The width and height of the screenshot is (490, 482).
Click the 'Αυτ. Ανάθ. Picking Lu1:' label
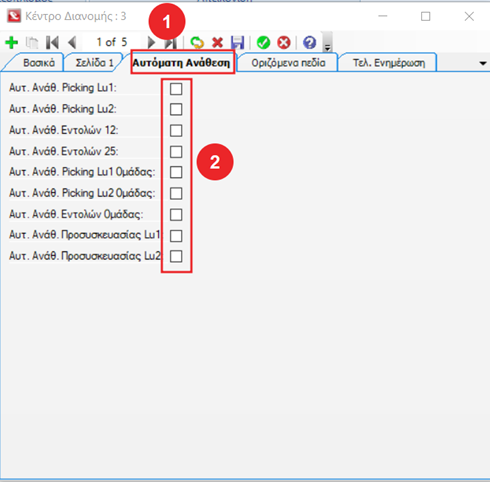click(x=63, y=88)
